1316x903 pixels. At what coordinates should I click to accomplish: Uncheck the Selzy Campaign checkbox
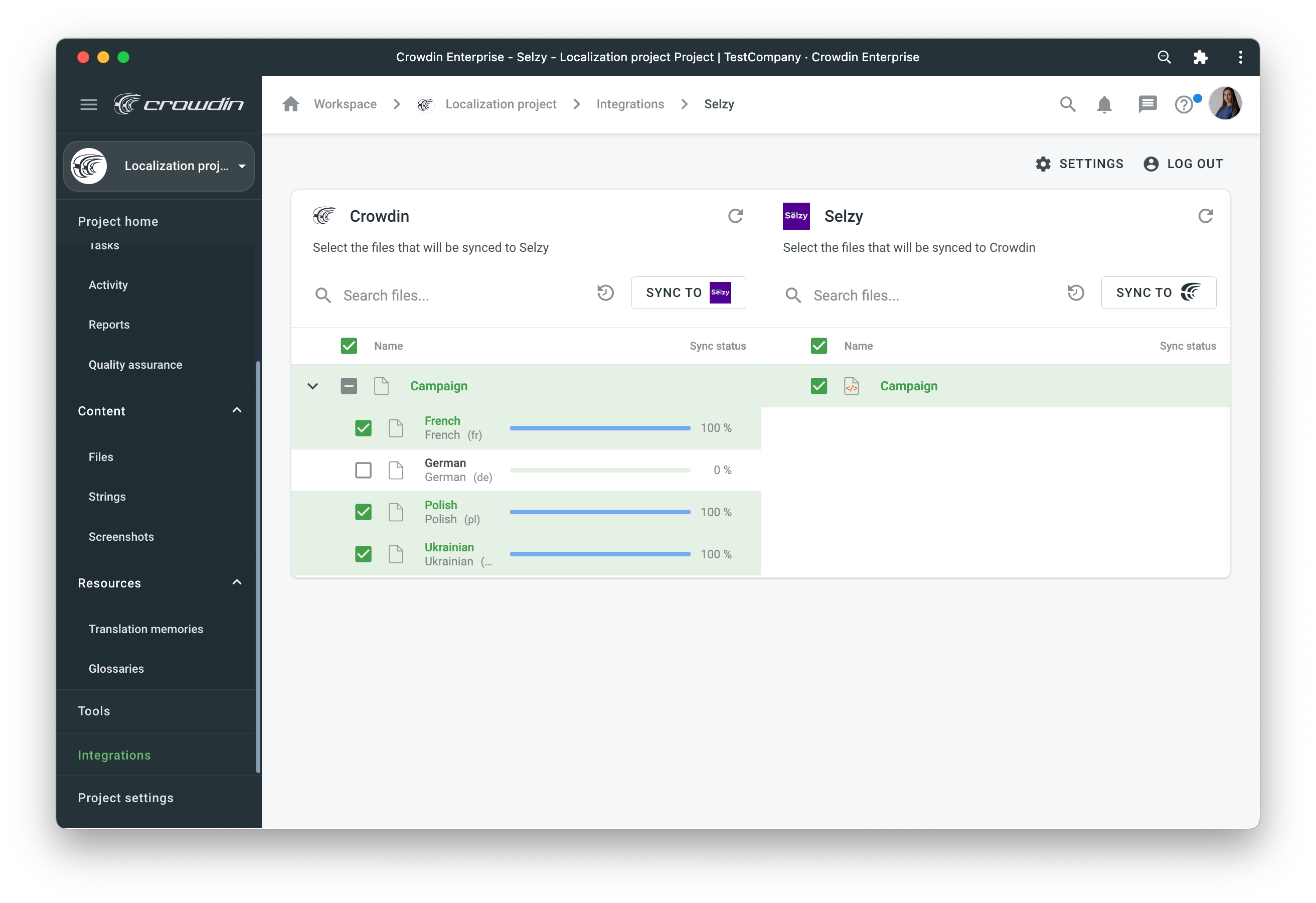(x=818, y=386)
